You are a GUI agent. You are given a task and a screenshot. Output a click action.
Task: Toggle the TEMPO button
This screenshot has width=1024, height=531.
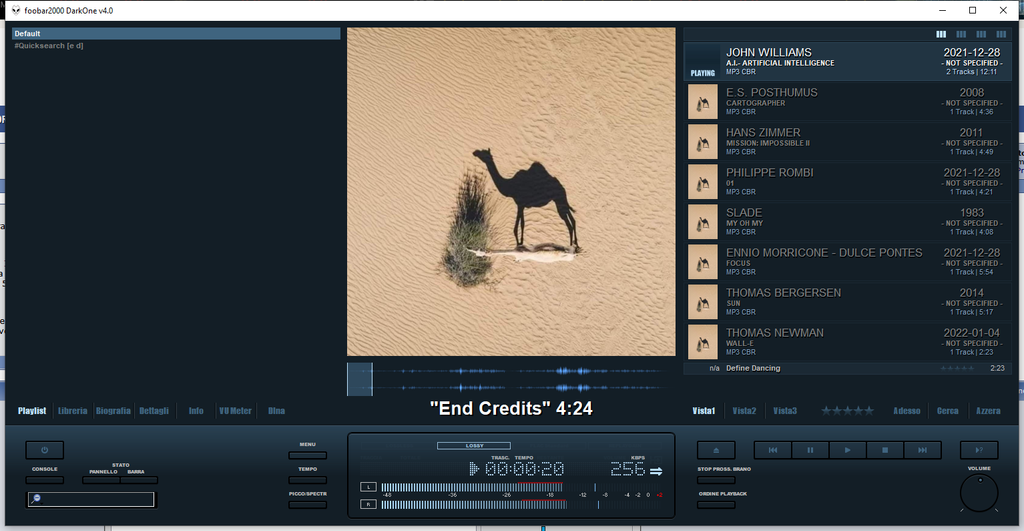[308, 480]
